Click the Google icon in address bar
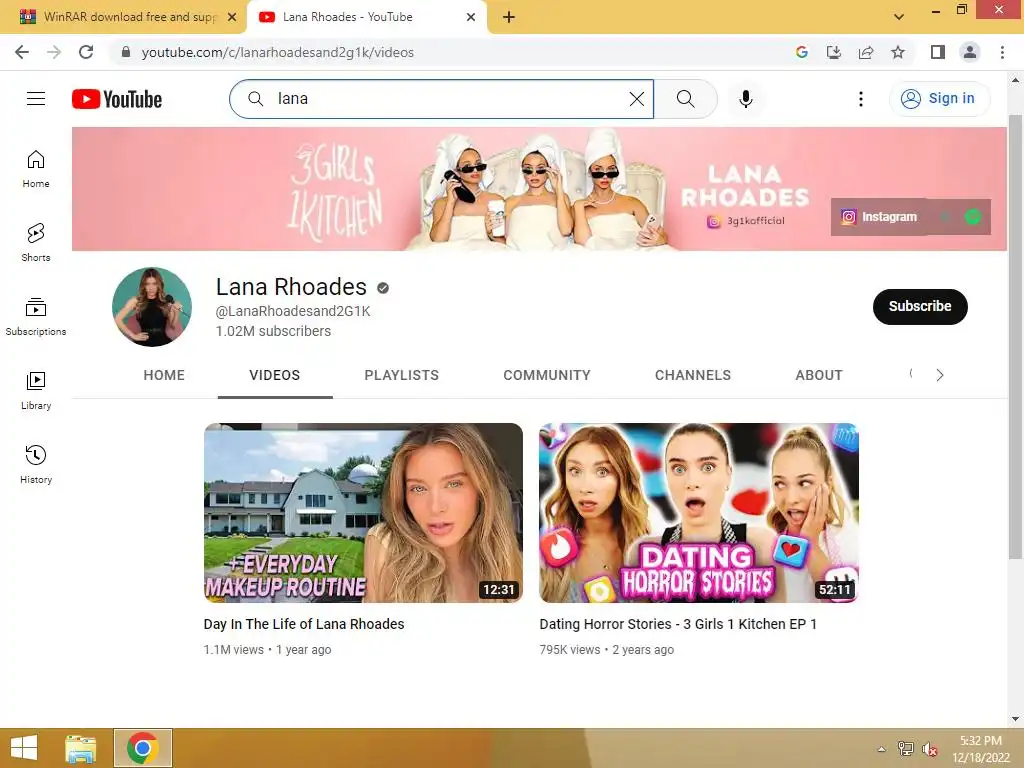Viewport: 1024px width, 768px height. click(x=802, y=52)
